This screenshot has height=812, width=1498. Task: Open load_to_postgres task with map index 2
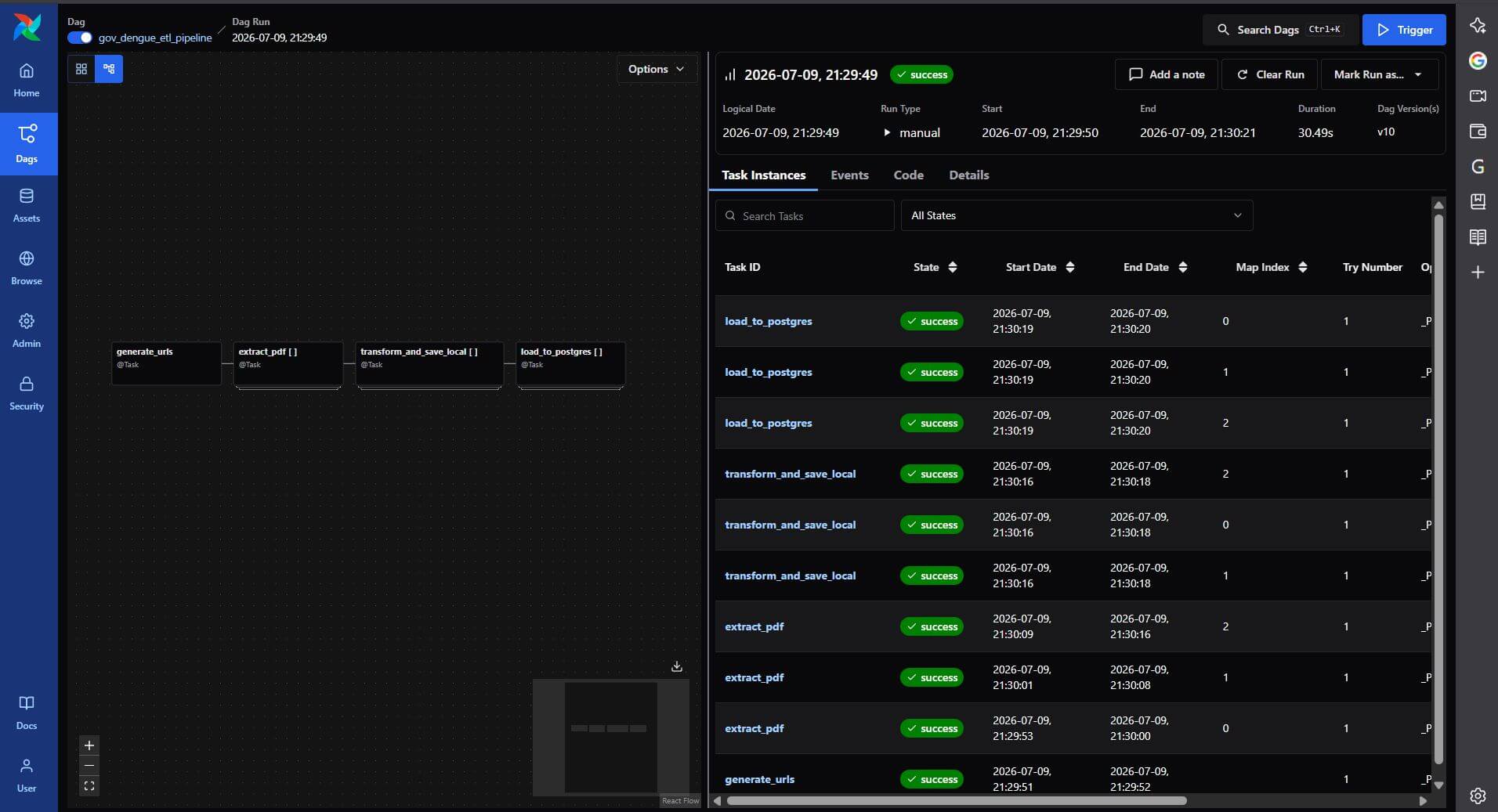pos(769,423)
